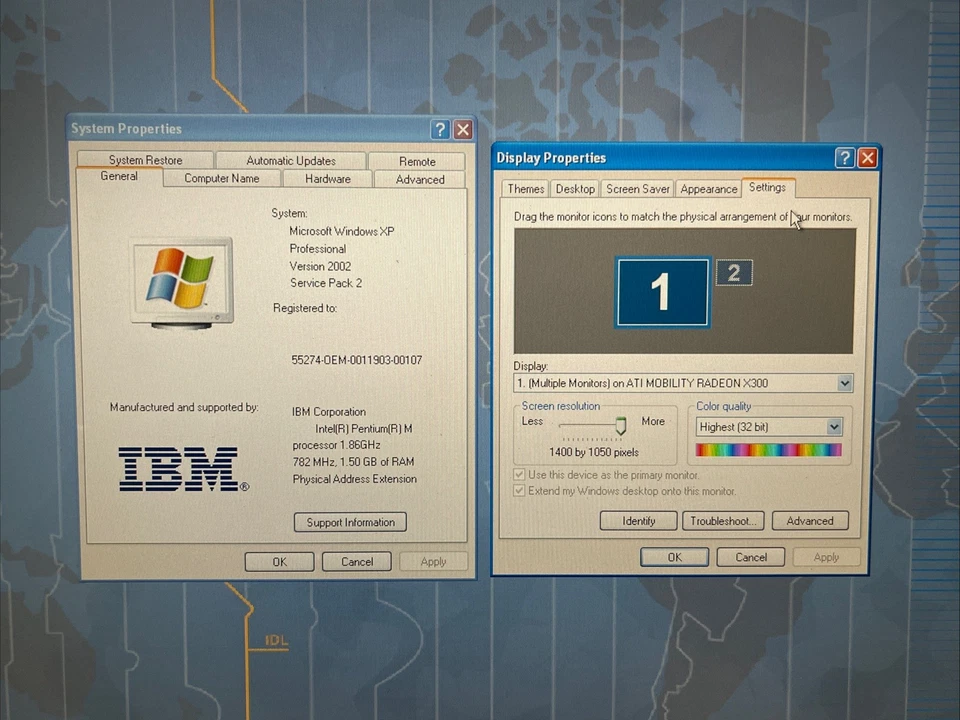This screenshot has width=960, height=720.
Task: Open the Automatic Updates tab
Action: (x=290, y=160)
